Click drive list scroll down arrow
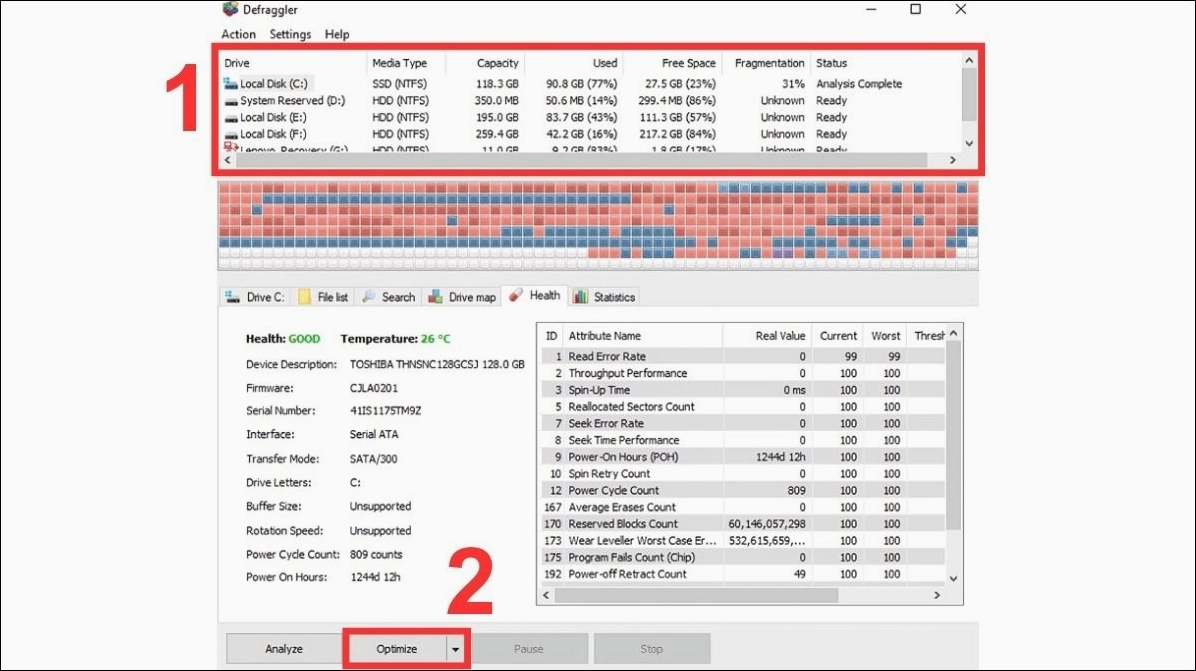This screenshot has height=671, width=1196. tap(969, 143)
